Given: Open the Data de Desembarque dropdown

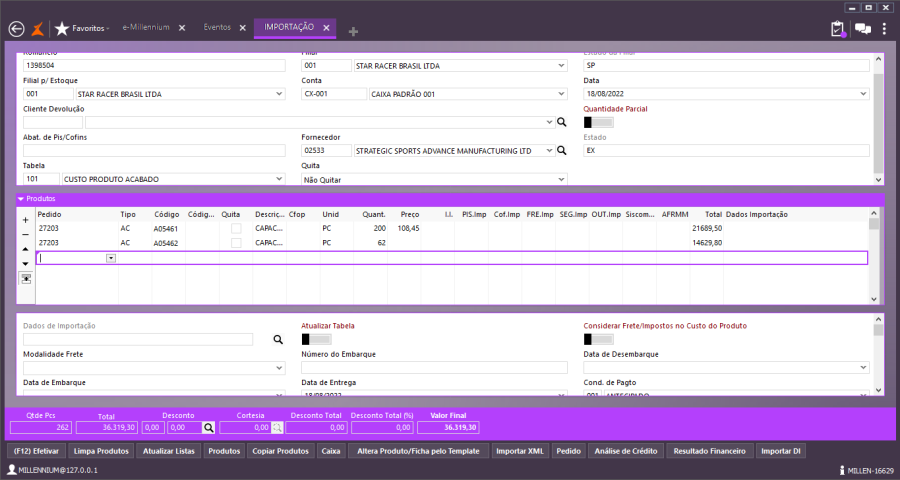Looking at the screenshot, I should [x=864, y=368].
